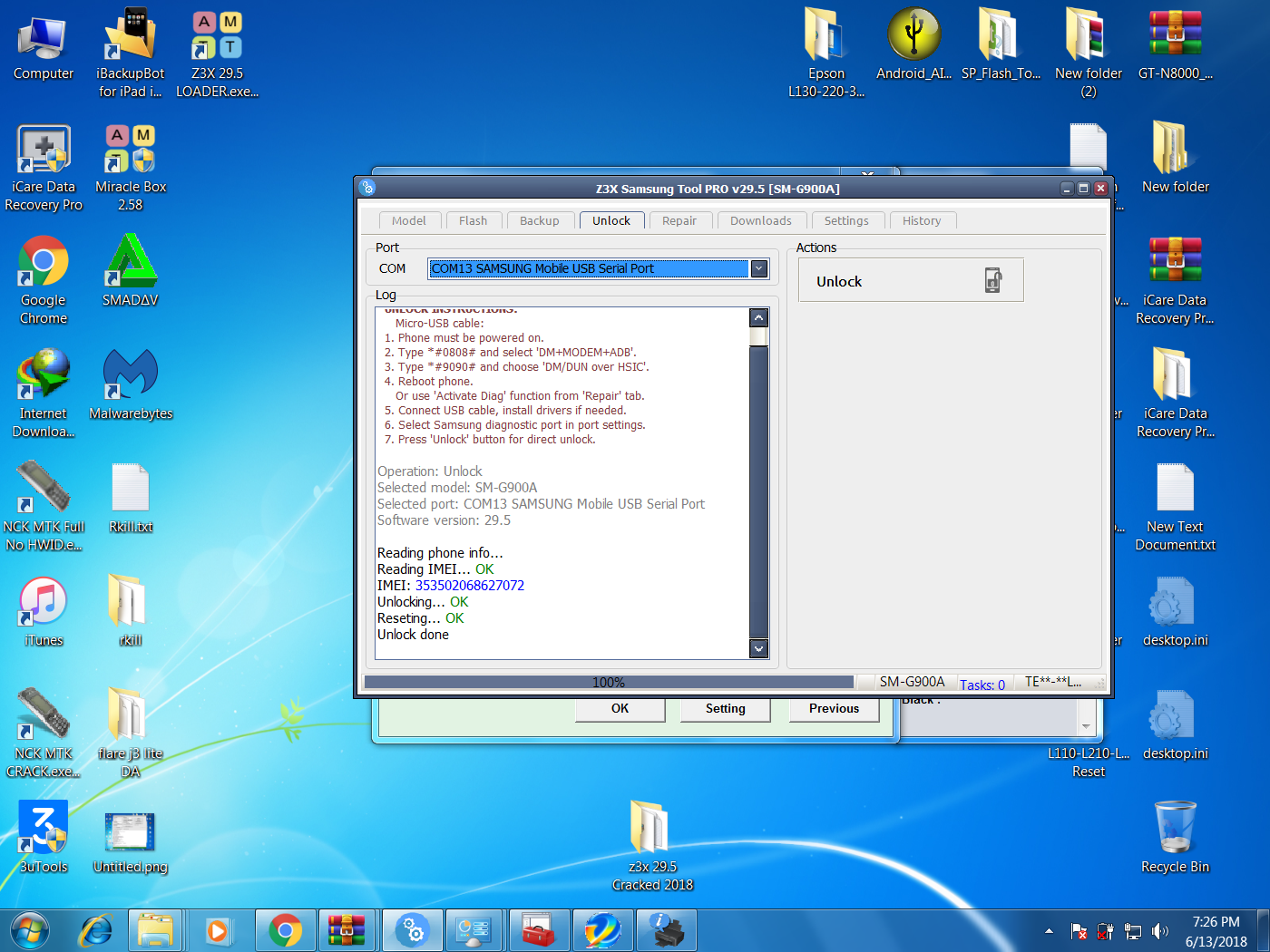1270x952 pixels.
Task: Open the Computer desktop icon
Action: 43,47
